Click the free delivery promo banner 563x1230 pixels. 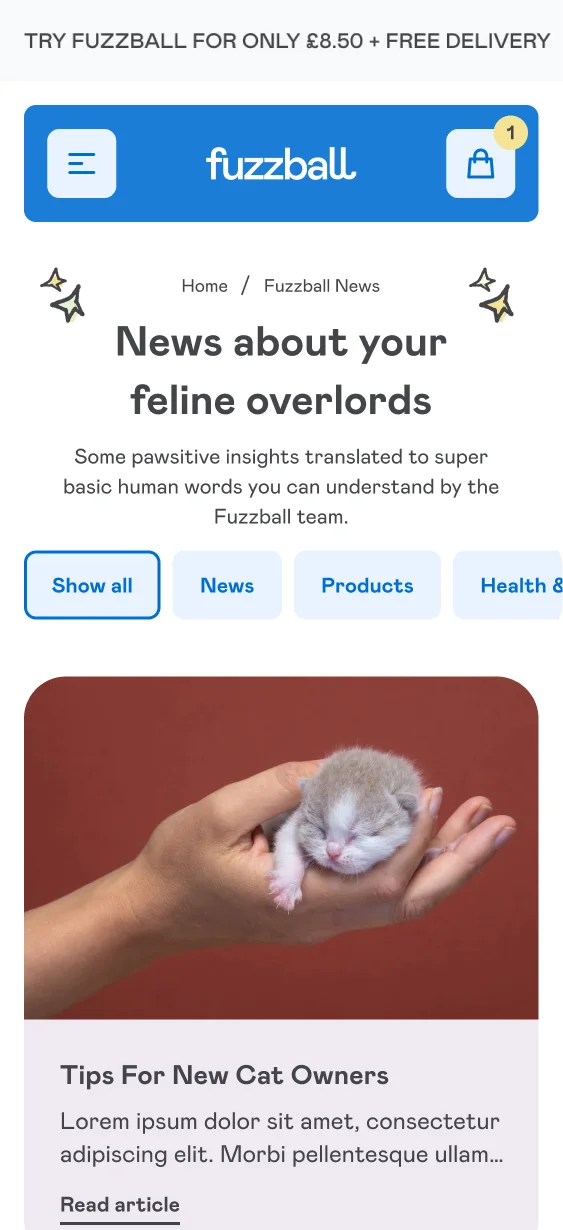point(281,41)
